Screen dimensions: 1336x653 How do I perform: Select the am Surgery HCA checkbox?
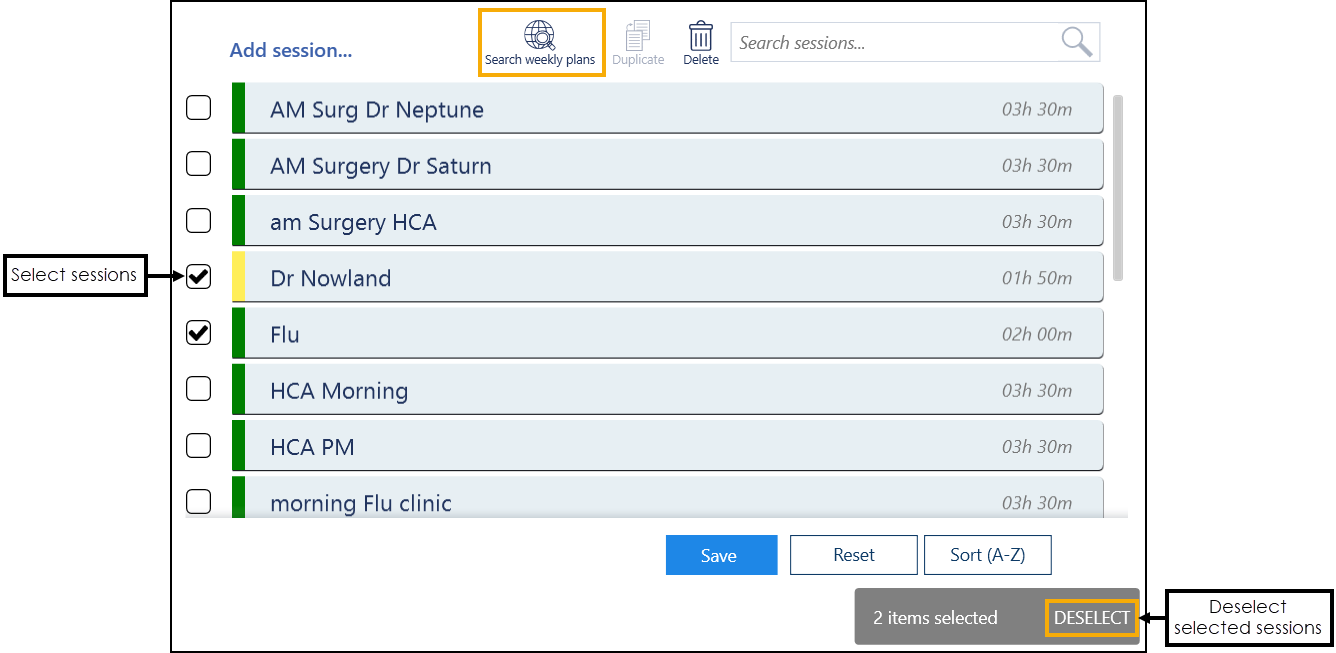(x=199, y=220)
